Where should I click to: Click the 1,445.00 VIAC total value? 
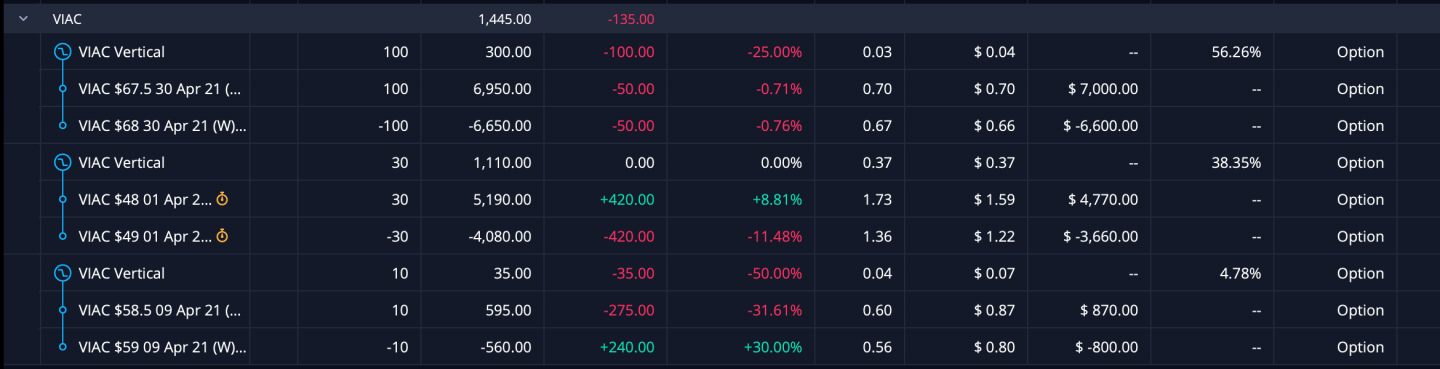(505, 19)
